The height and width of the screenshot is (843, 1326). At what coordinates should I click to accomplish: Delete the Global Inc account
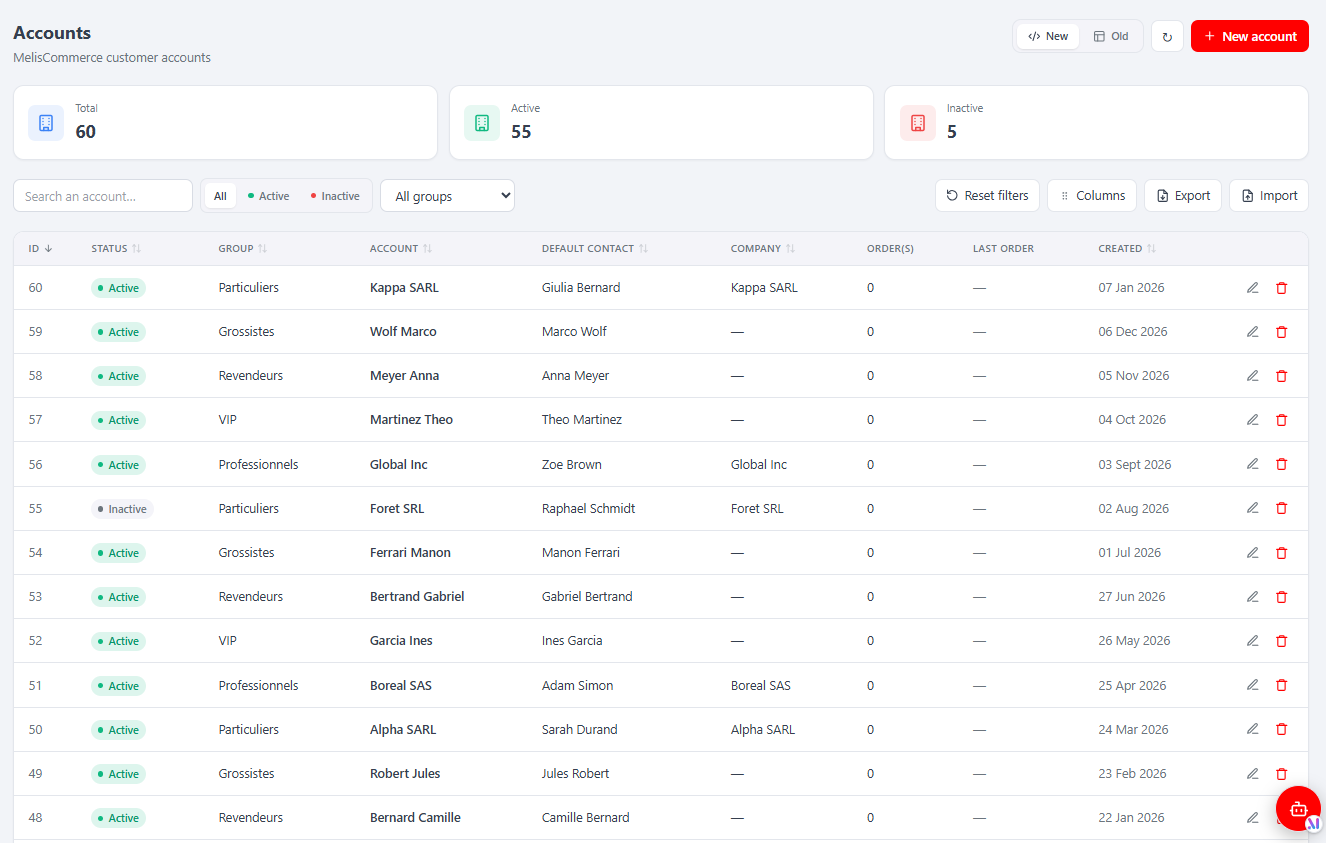tap(1281, 464)
